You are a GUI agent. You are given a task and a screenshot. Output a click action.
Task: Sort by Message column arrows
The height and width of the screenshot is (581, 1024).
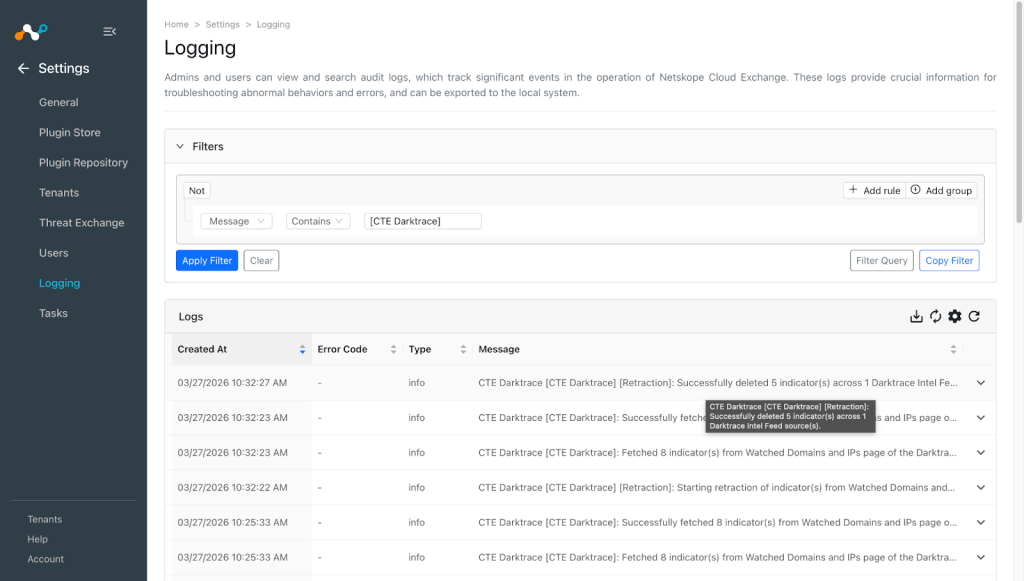(x=953, y=349)
